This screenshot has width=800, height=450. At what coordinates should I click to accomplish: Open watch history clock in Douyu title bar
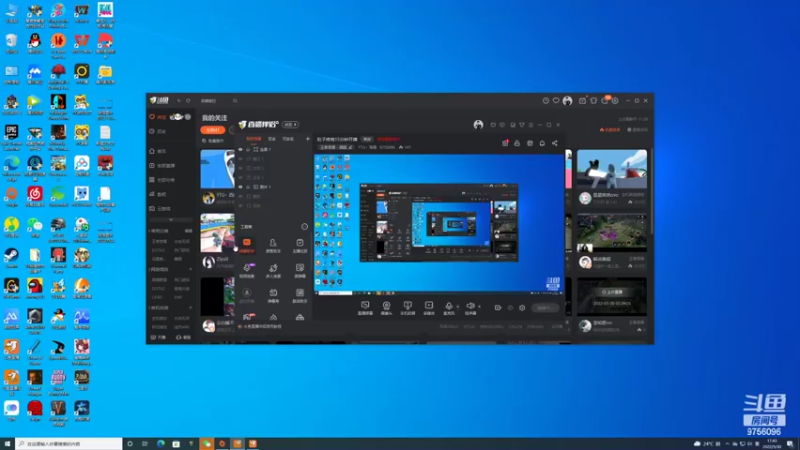click(545, 101)
